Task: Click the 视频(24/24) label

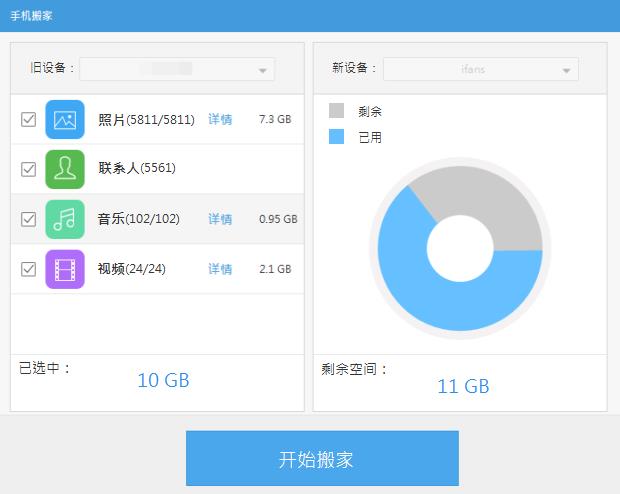Action: [132, 269]
